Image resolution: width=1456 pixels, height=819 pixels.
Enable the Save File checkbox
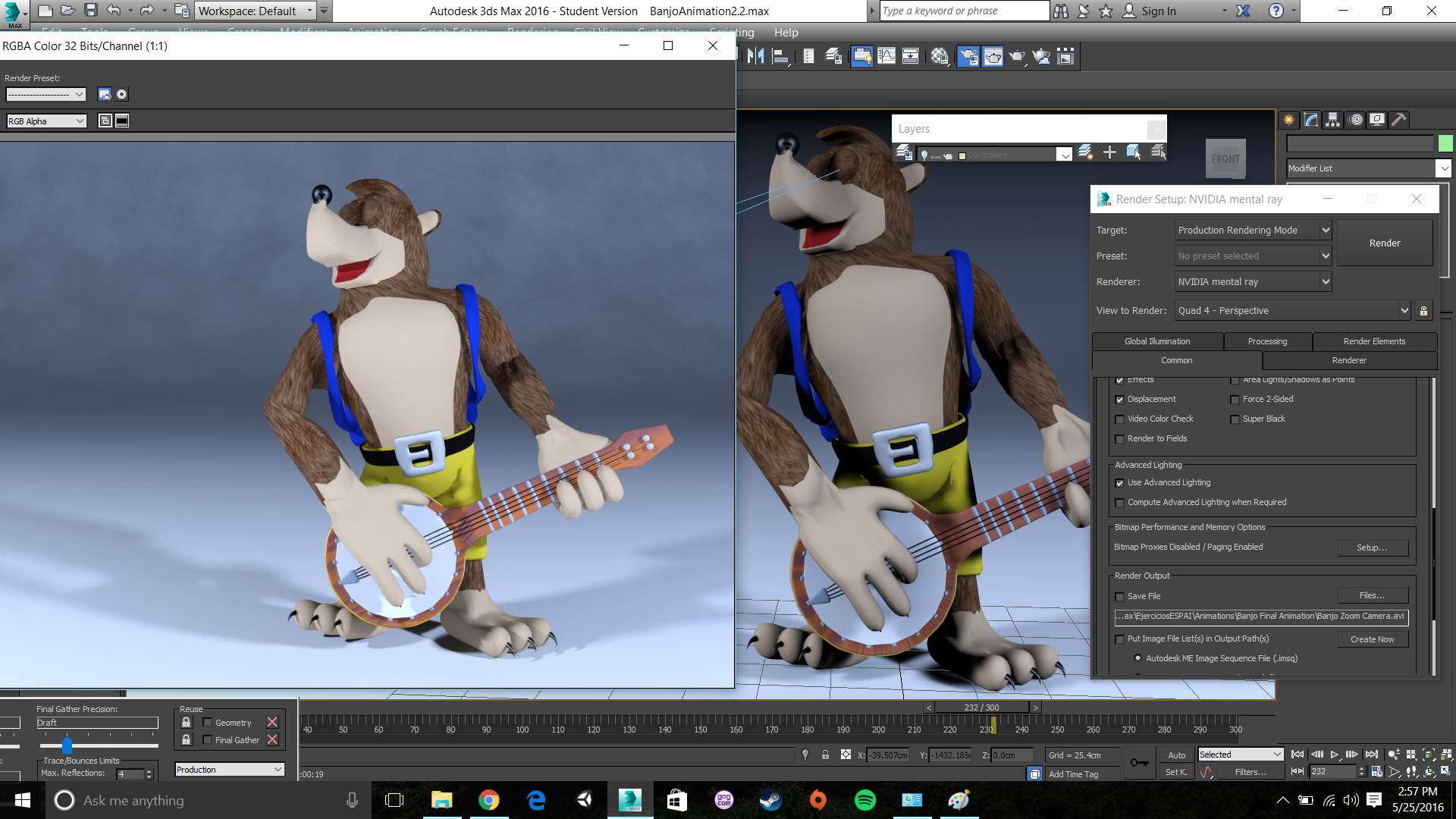pyautogui.click(x=1120, y=597)
